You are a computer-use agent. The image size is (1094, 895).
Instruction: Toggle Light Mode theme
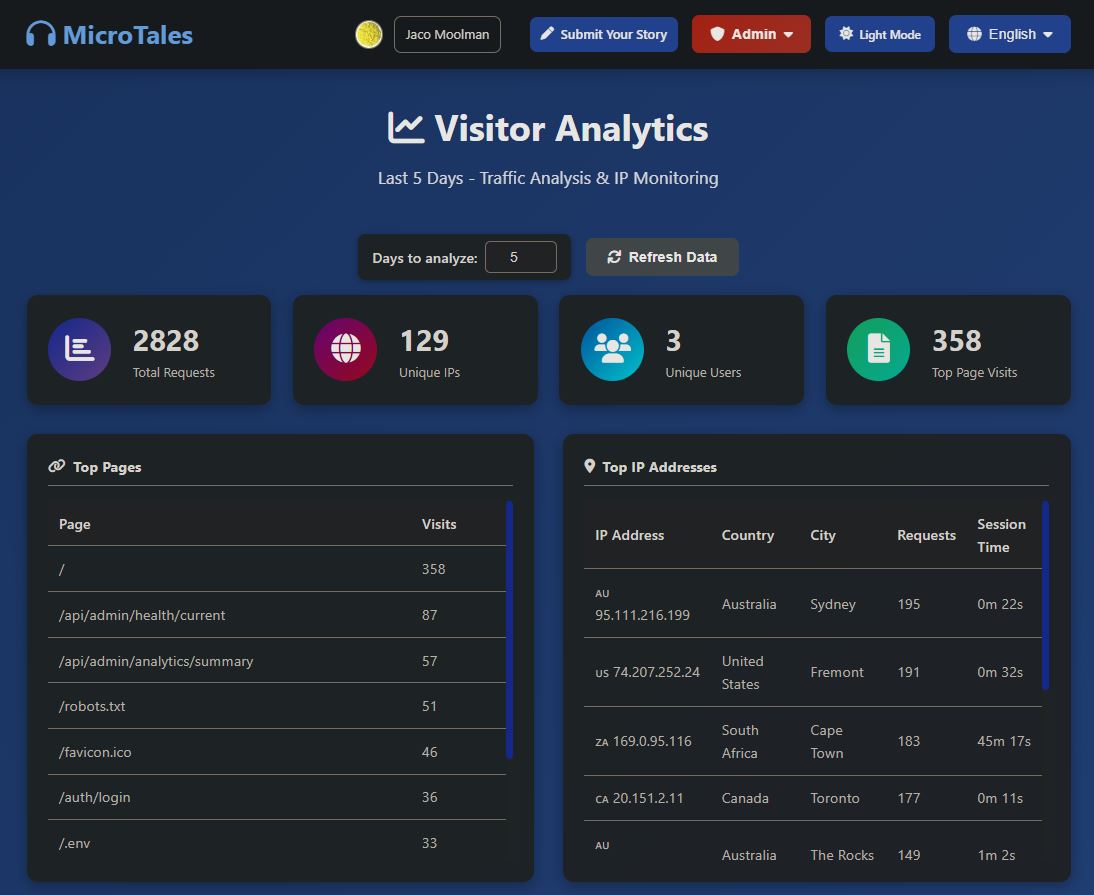(x=879, y=34)
